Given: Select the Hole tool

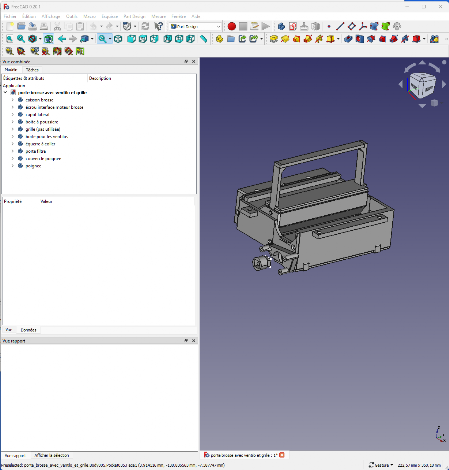Looking at the screenshot, I should coord(360,39).
